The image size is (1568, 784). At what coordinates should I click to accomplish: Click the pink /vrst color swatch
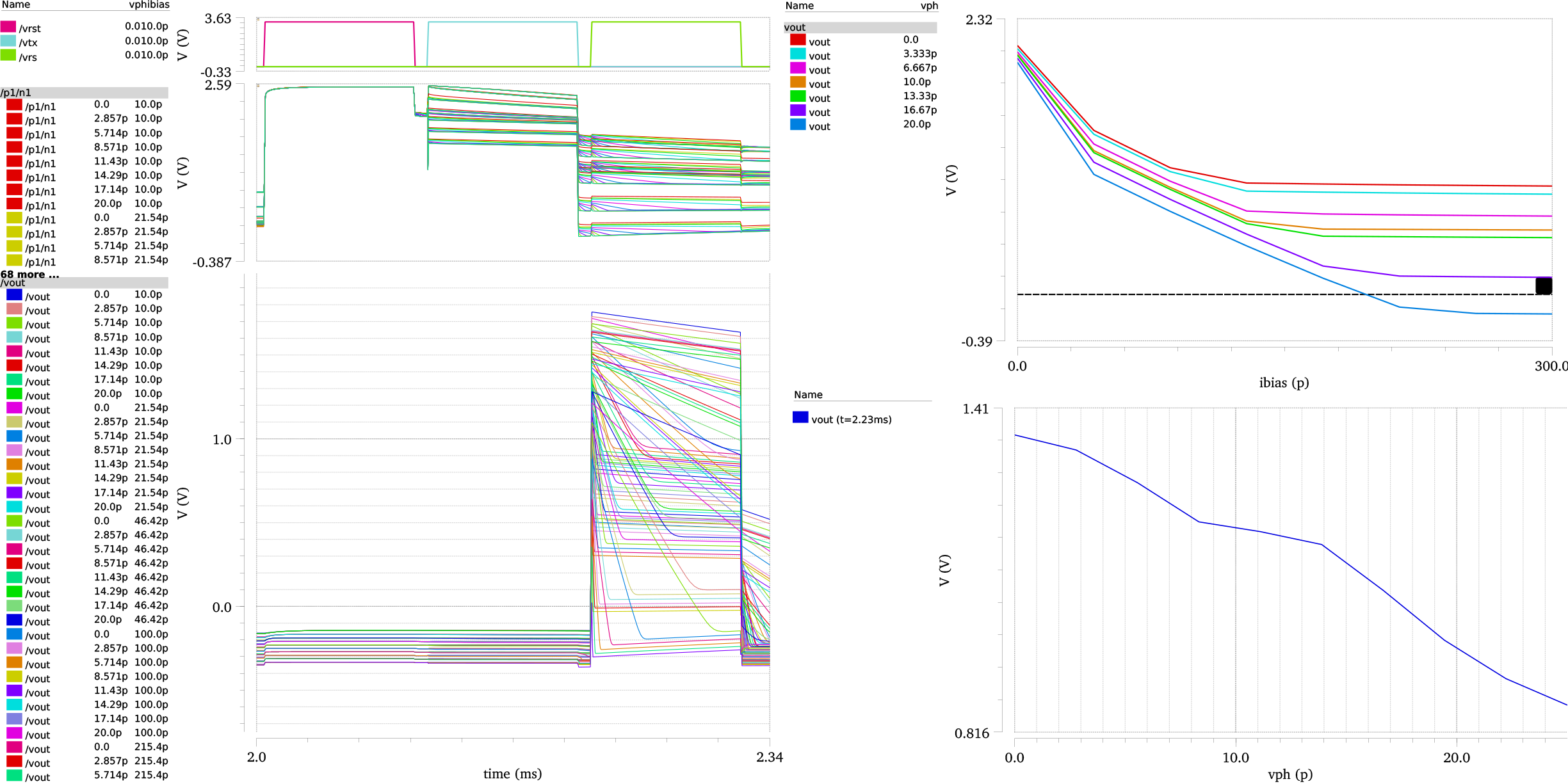tap(8, 27)
